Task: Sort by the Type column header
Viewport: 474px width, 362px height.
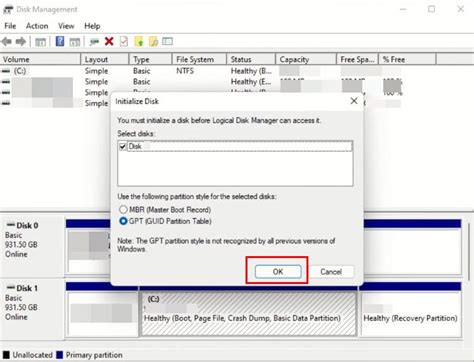Action: pos(151,59)
